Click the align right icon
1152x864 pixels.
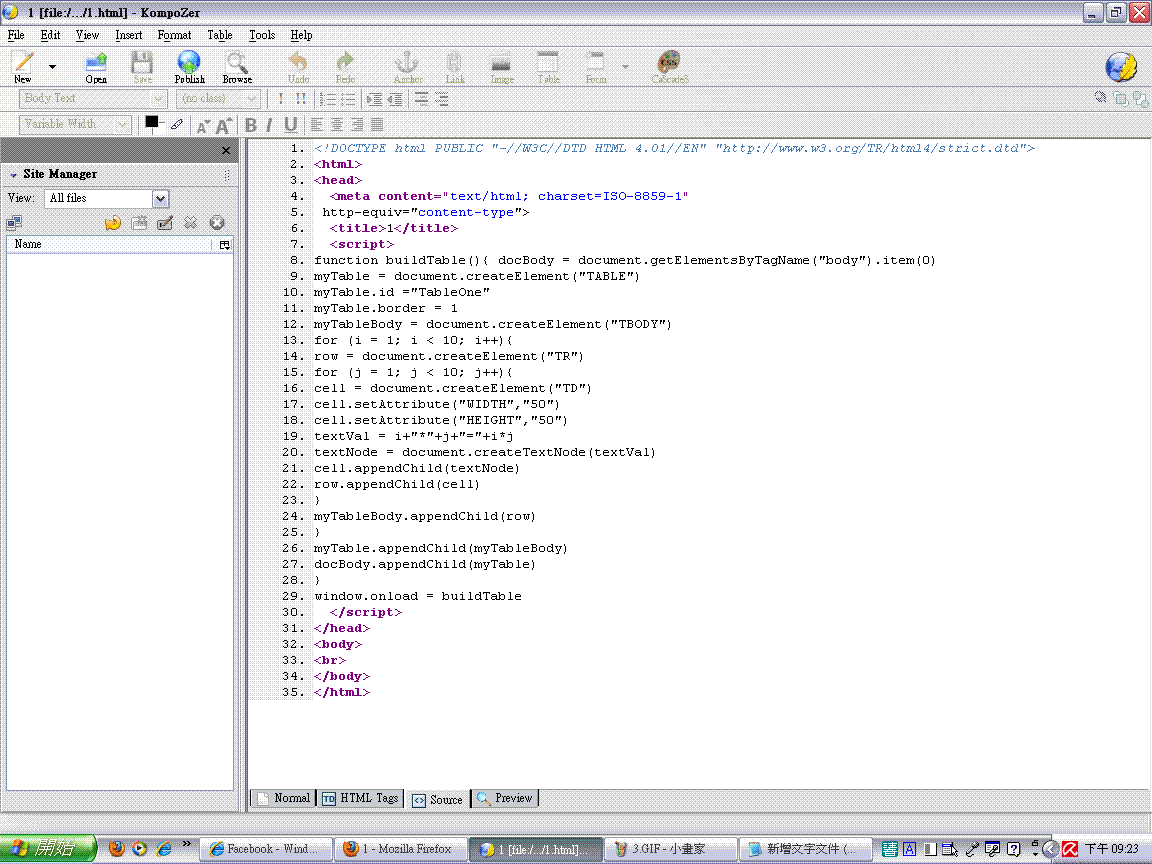click(357, 125)
